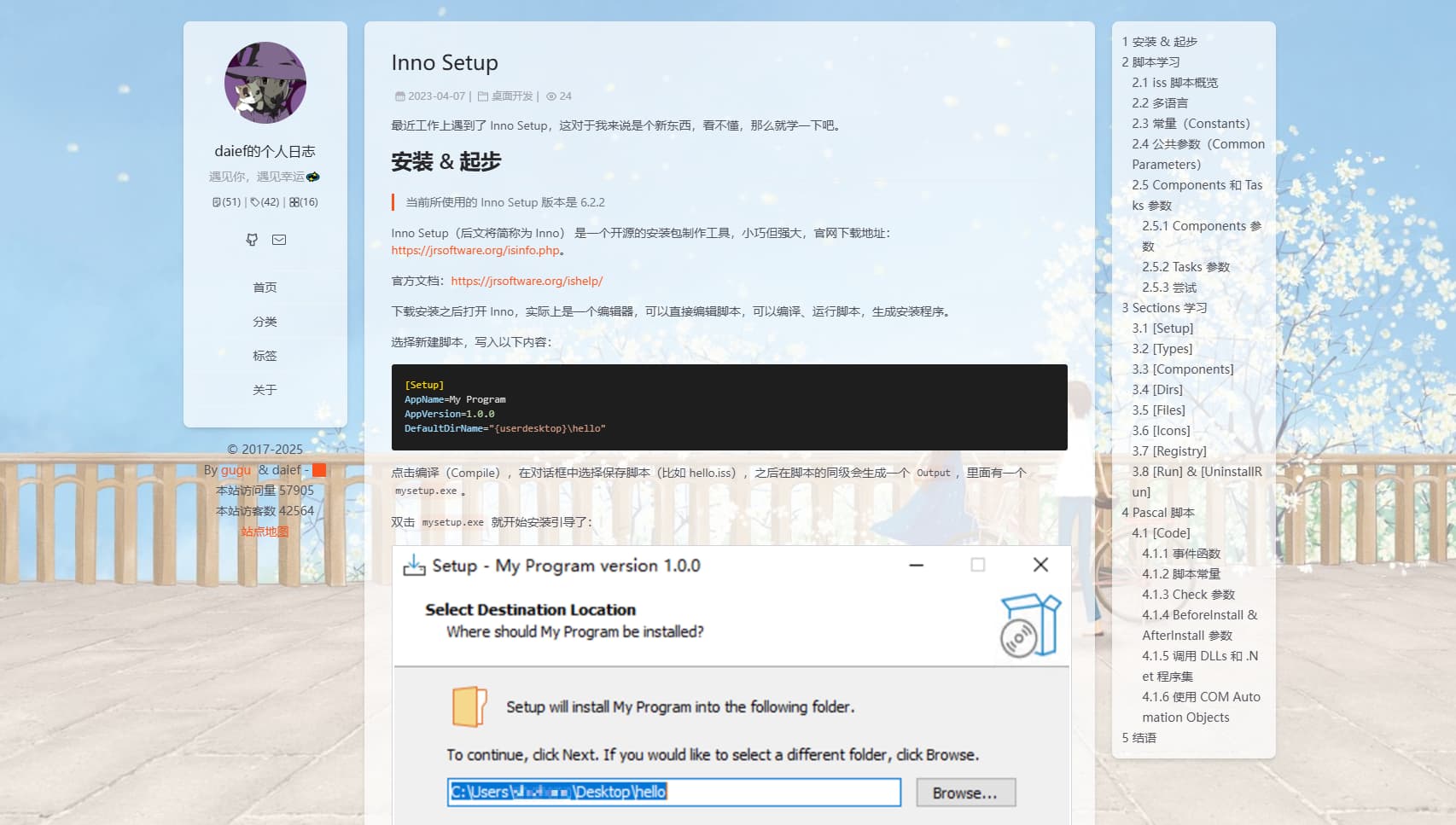Jump to TOC entry 4.1.3 Check 参数
The width and height of the screenshot is (1456, 825).
click(1188, 594)
